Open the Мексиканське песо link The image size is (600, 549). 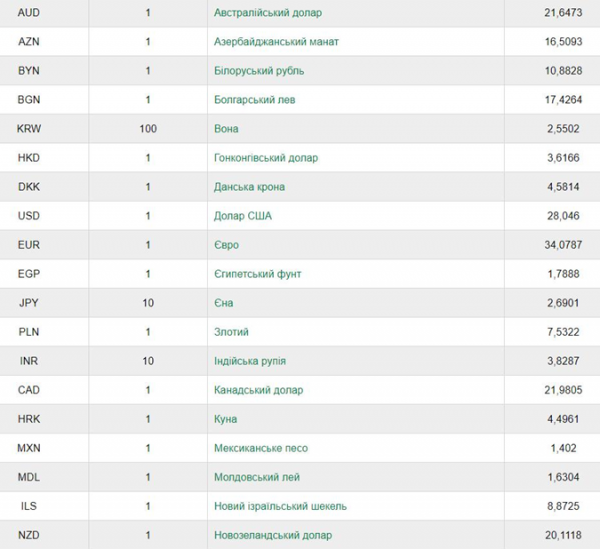point(261,448)
